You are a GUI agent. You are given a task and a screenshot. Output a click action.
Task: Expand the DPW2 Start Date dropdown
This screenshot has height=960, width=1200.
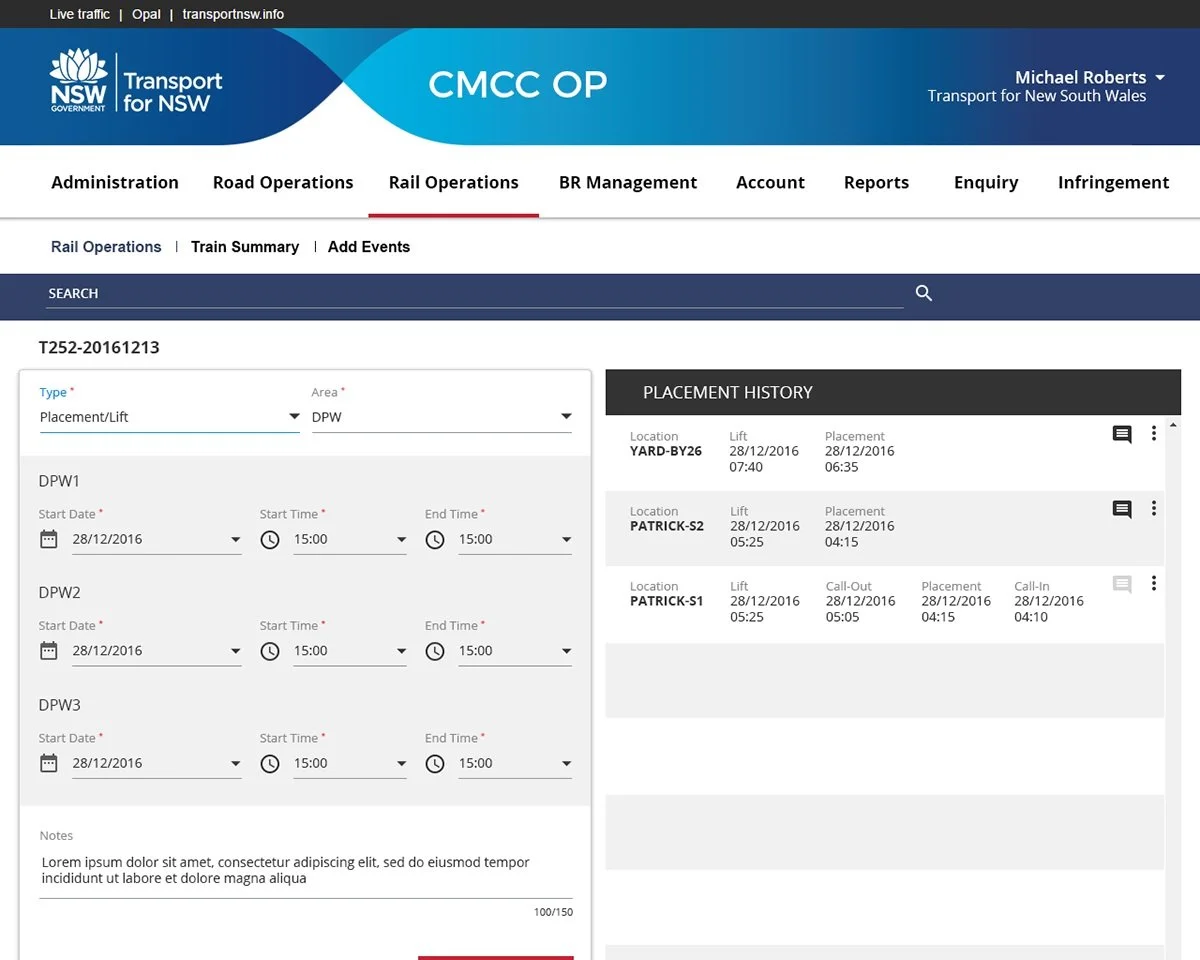click(x=236, y=652)
